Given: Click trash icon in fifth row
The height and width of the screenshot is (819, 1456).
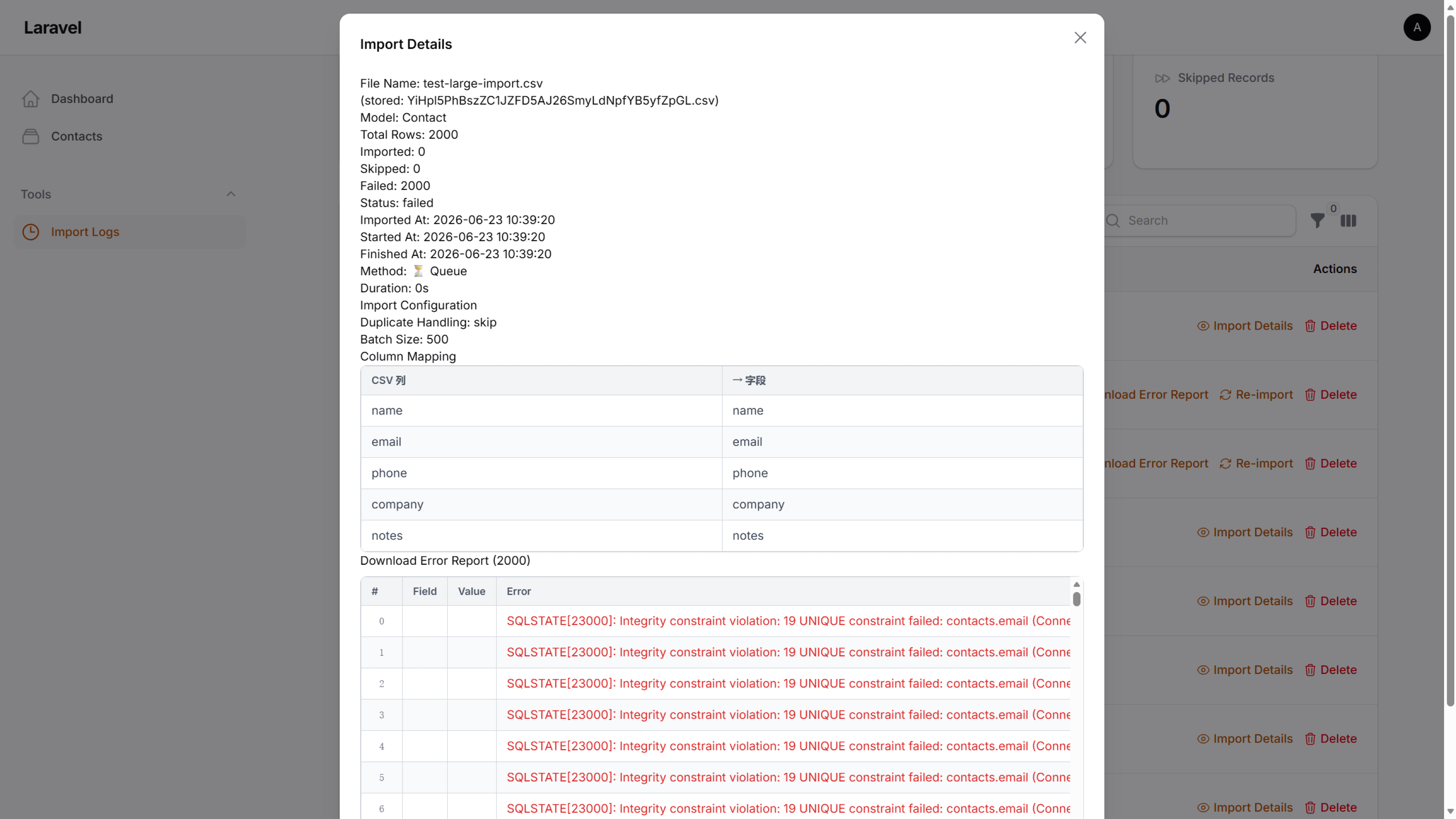Looking at the screenshot, I should click(x=1310, y=601).
